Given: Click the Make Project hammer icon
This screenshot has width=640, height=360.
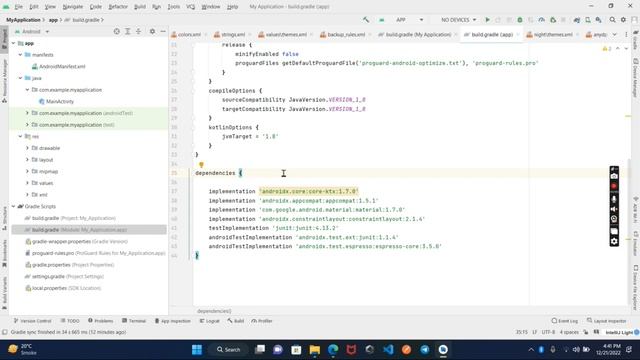Looking at the screenshot, I should [x=366, y=20].
